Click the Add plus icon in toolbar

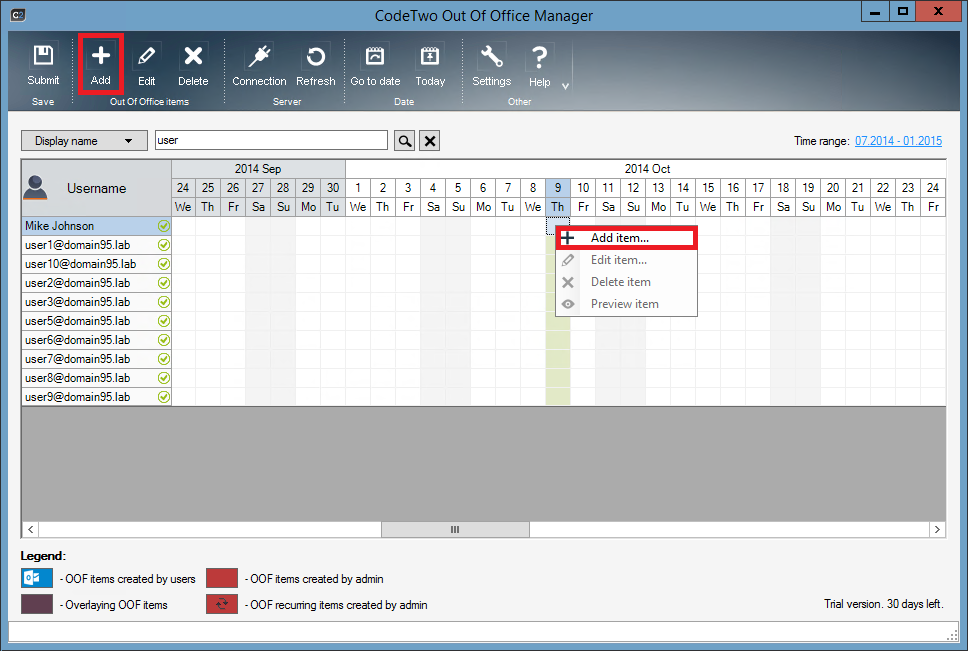[x=101, y=56]
